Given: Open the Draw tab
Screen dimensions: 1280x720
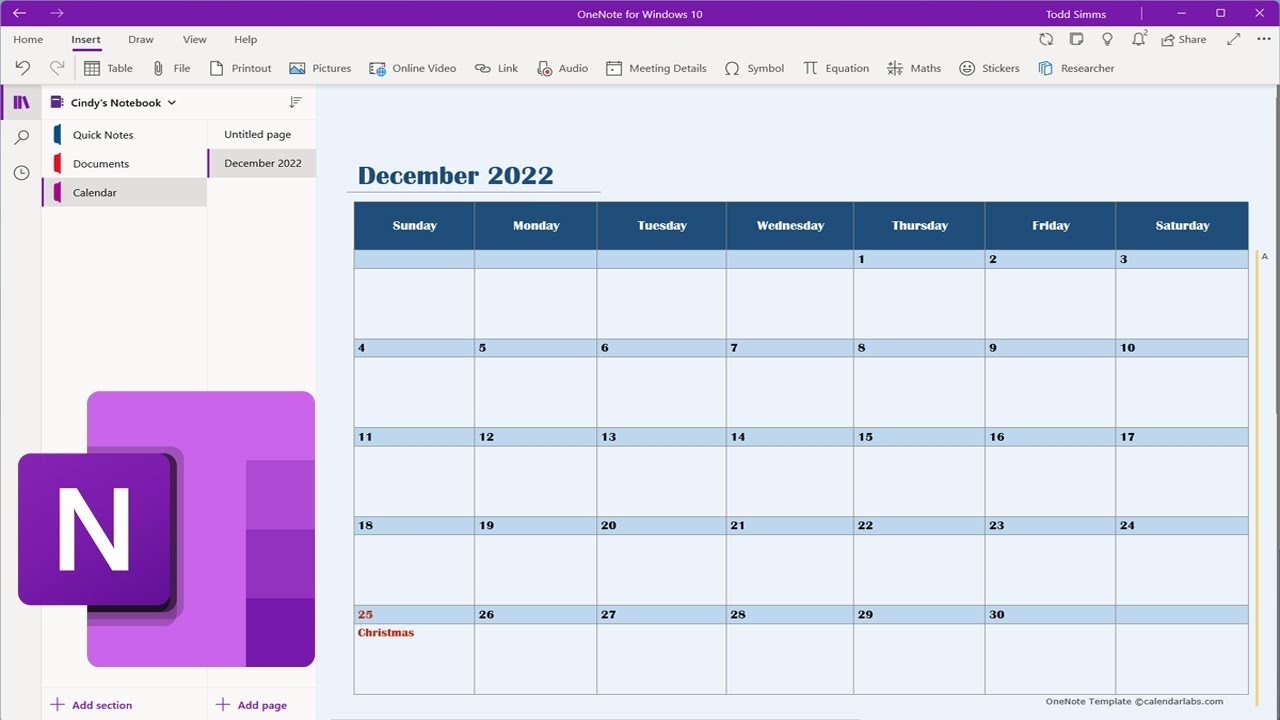Looking at the screenshot, I should click(x=141, y=39).
